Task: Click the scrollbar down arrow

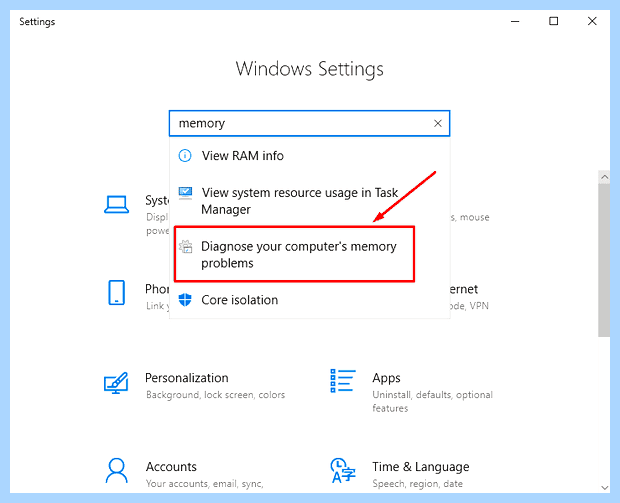Action: pos(604,487)
